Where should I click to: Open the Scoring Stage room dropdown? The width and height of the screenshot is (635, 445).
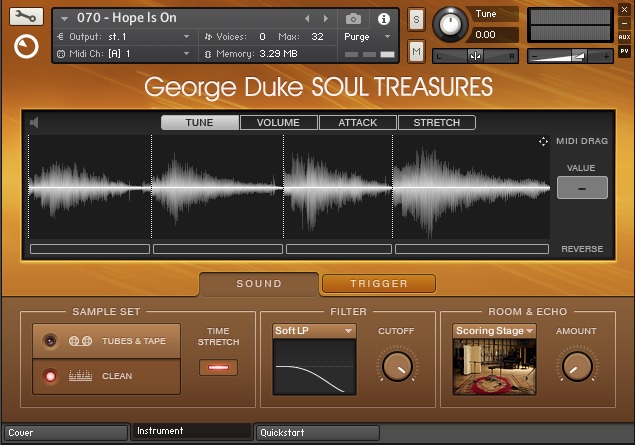pyautogui.click(x=494, y=331)
